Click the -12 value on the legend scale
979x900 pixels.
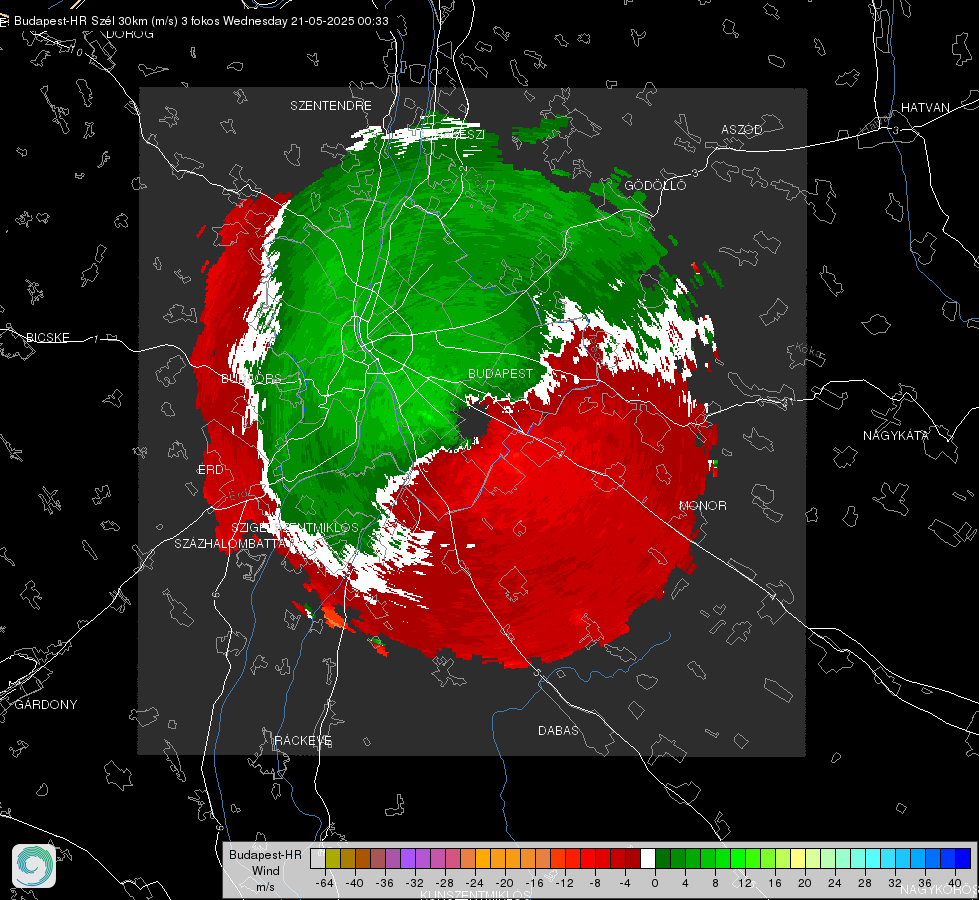[564, 883]
